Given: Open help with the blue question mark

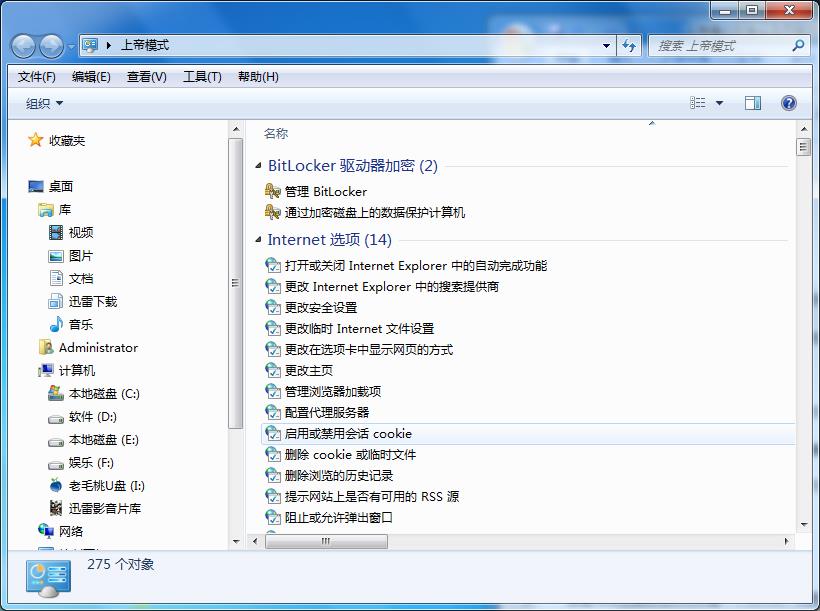Looking at the screenshot, I should tap(789, 103).
